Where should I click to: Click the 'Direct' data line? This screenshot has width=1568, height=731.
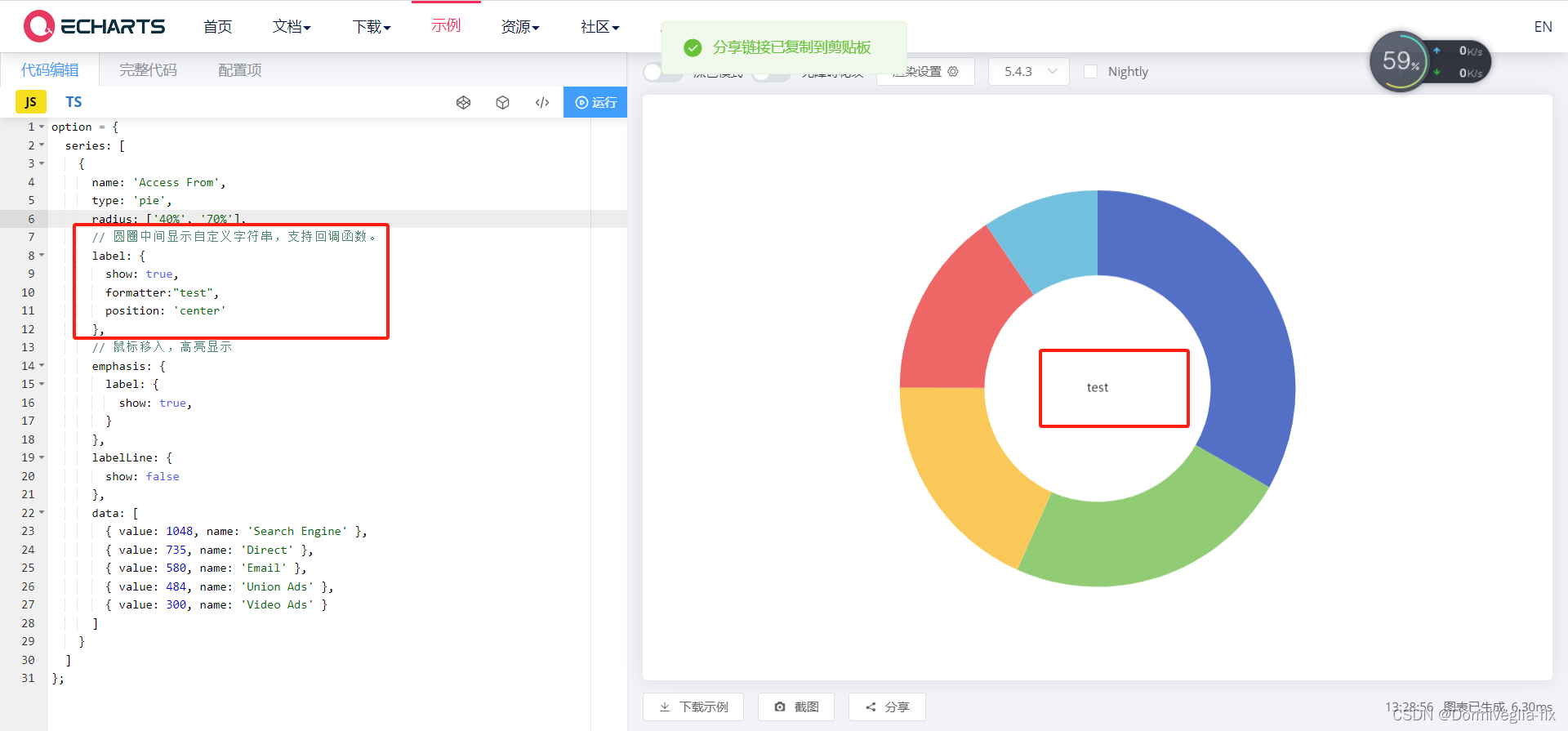[x=209, y=550]
